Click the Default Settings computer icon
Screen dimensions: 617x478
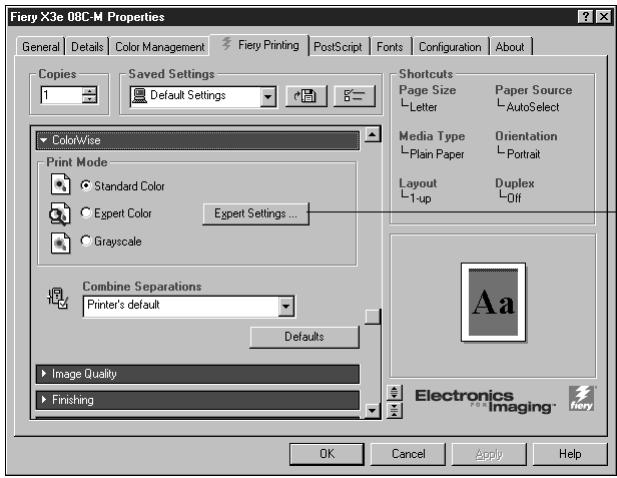click(x=139, y=96)
